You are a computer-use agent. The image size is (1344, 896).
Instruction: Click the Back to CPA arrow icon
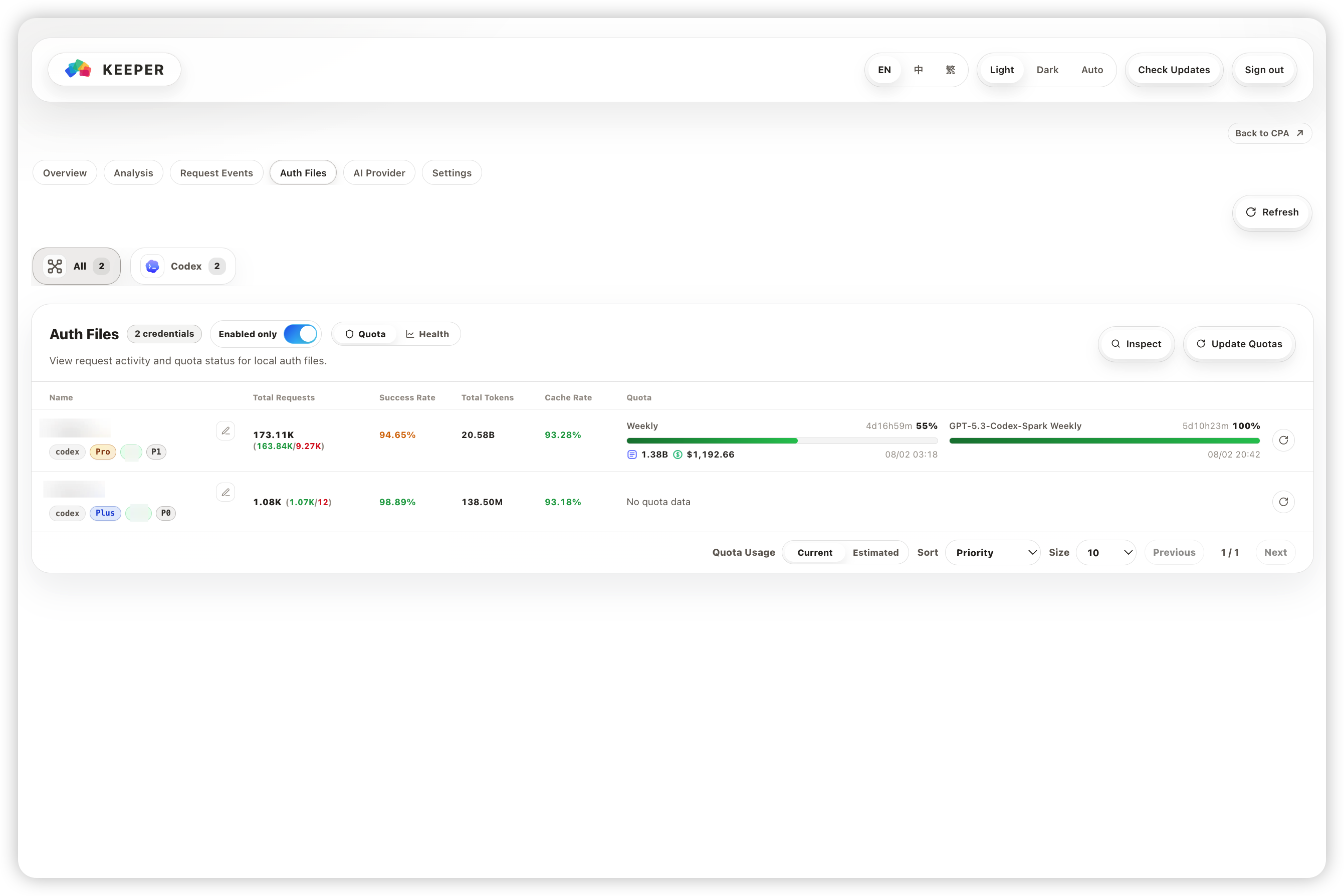click(1300, 133)
